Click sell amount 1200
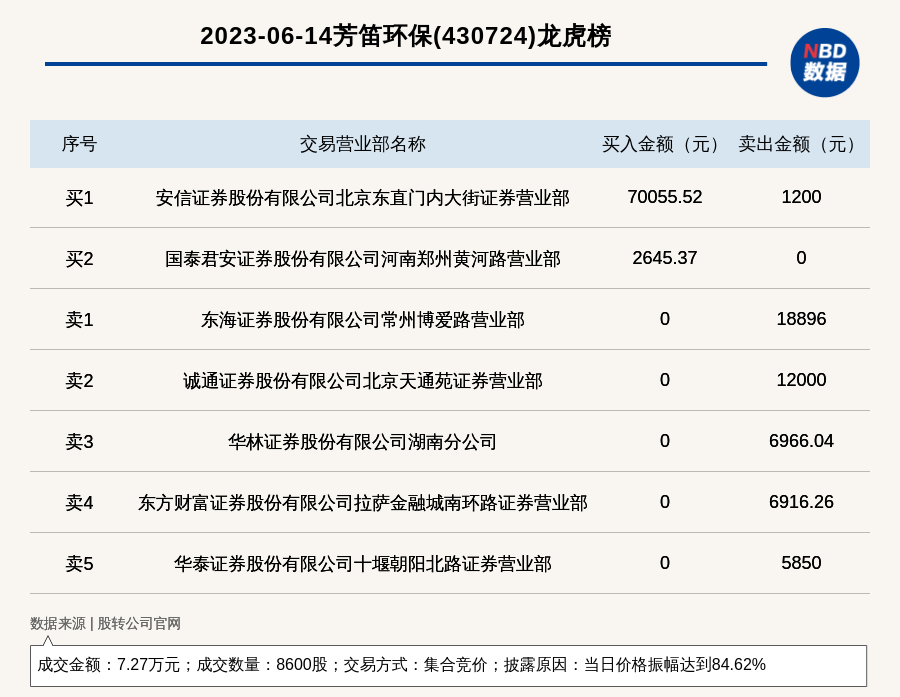The image size is (900, 697). 801,197
